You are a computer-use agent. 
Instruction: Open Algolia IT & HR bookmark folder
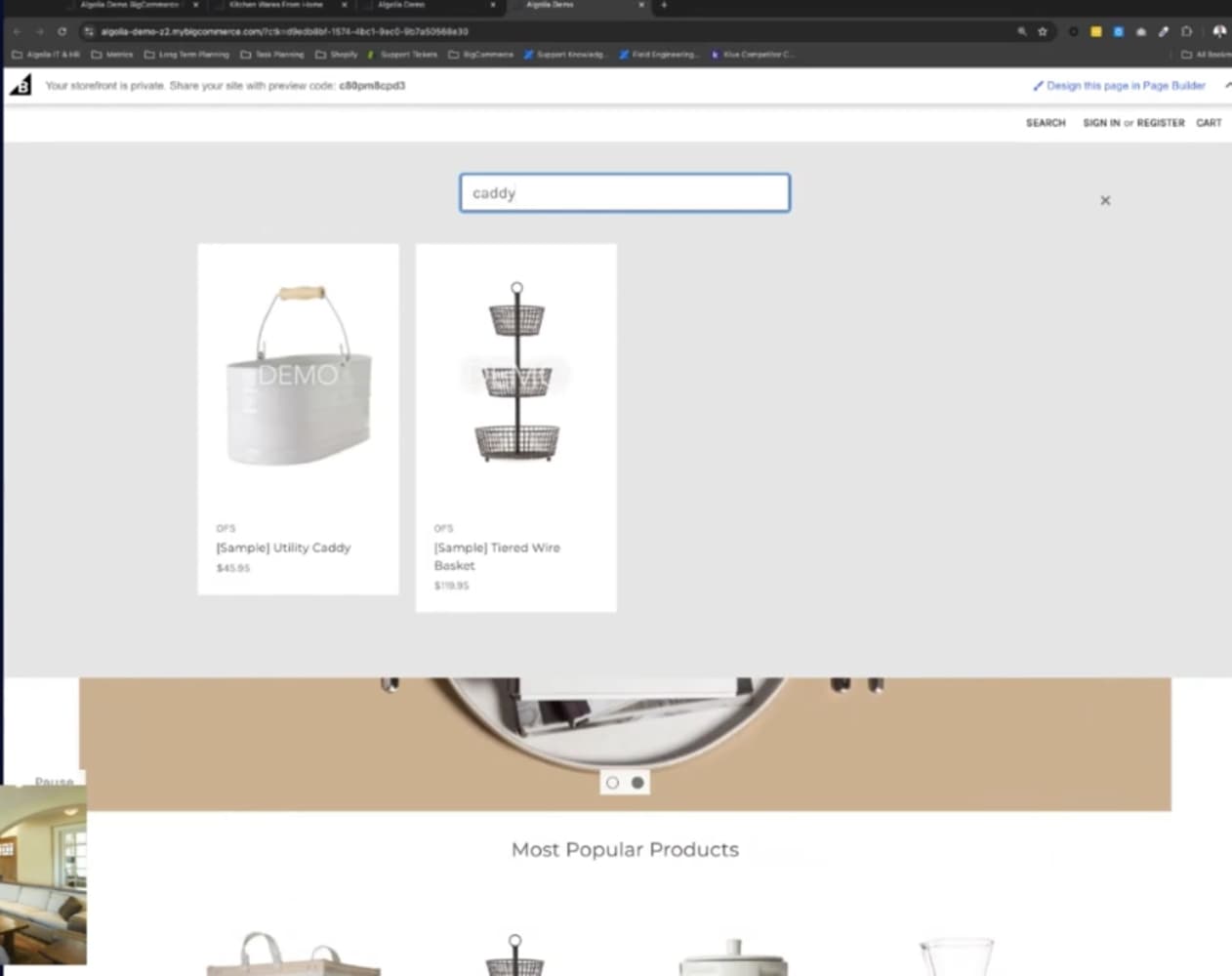[x=46, y=55]
